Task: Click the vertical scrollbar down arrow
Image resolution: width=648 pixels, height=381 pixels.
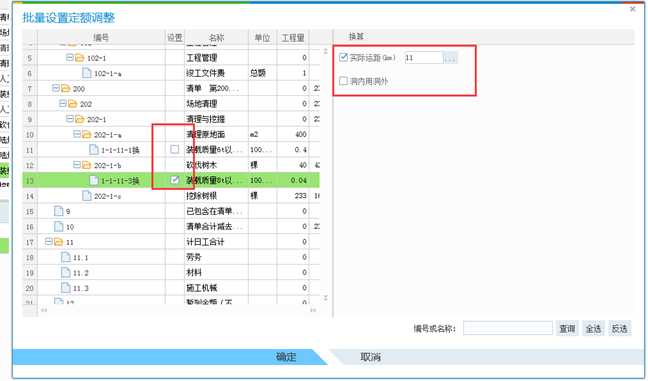Action: click(x=326, y=298)
